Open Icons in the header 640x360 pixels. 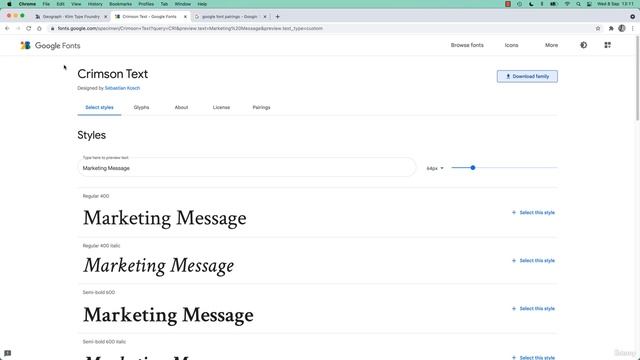click(511, 45)
